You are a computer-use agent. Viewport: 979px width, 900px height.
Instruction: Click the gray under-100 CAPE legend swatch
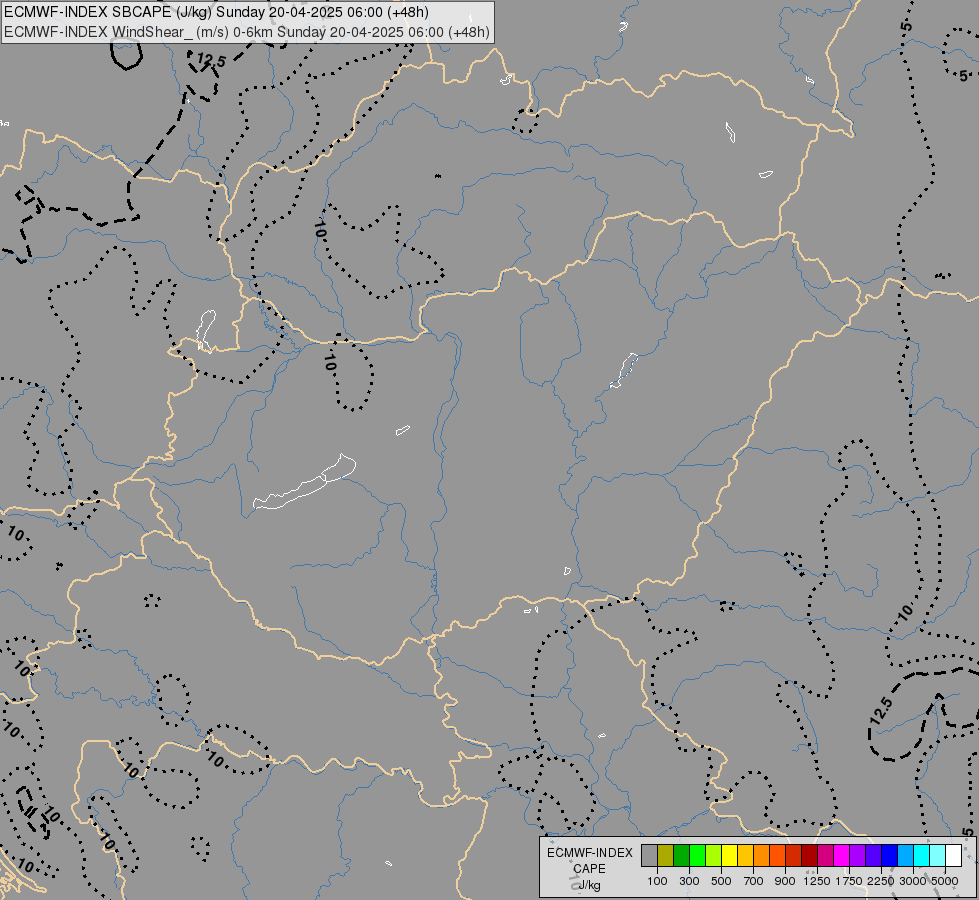coord(649,855)
